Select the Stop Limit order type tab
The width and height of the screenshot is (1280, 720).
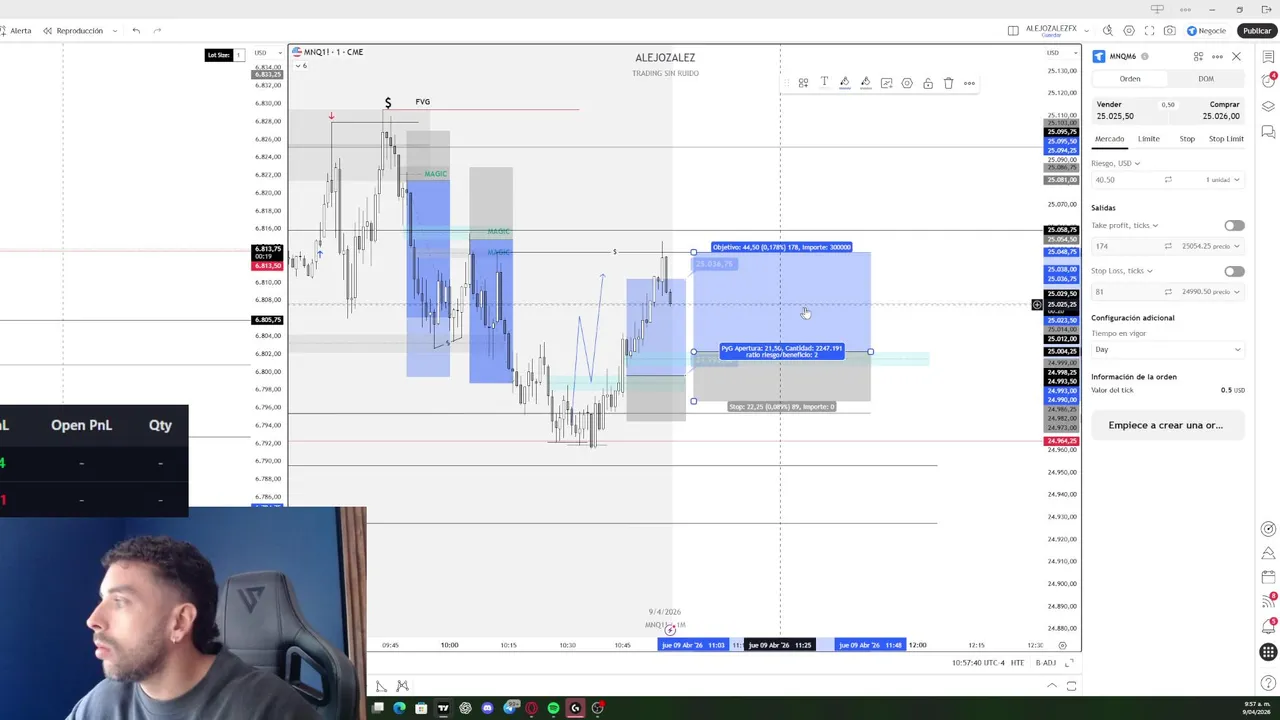[x=1226, y=139]
